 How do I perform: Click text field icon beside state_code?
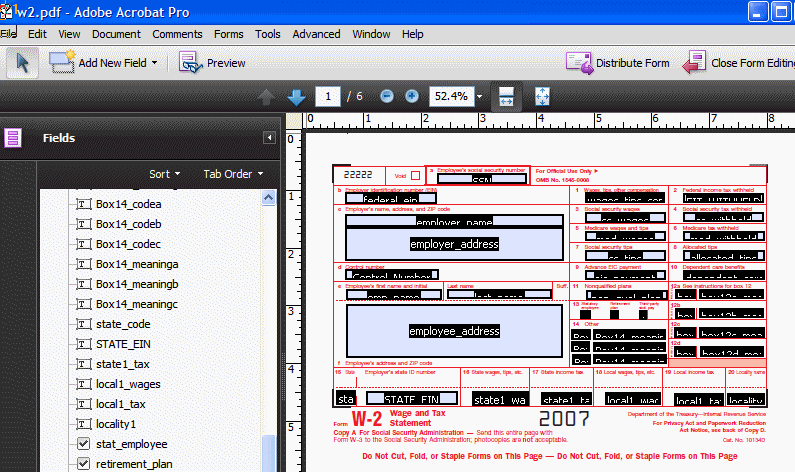(84, 324)
